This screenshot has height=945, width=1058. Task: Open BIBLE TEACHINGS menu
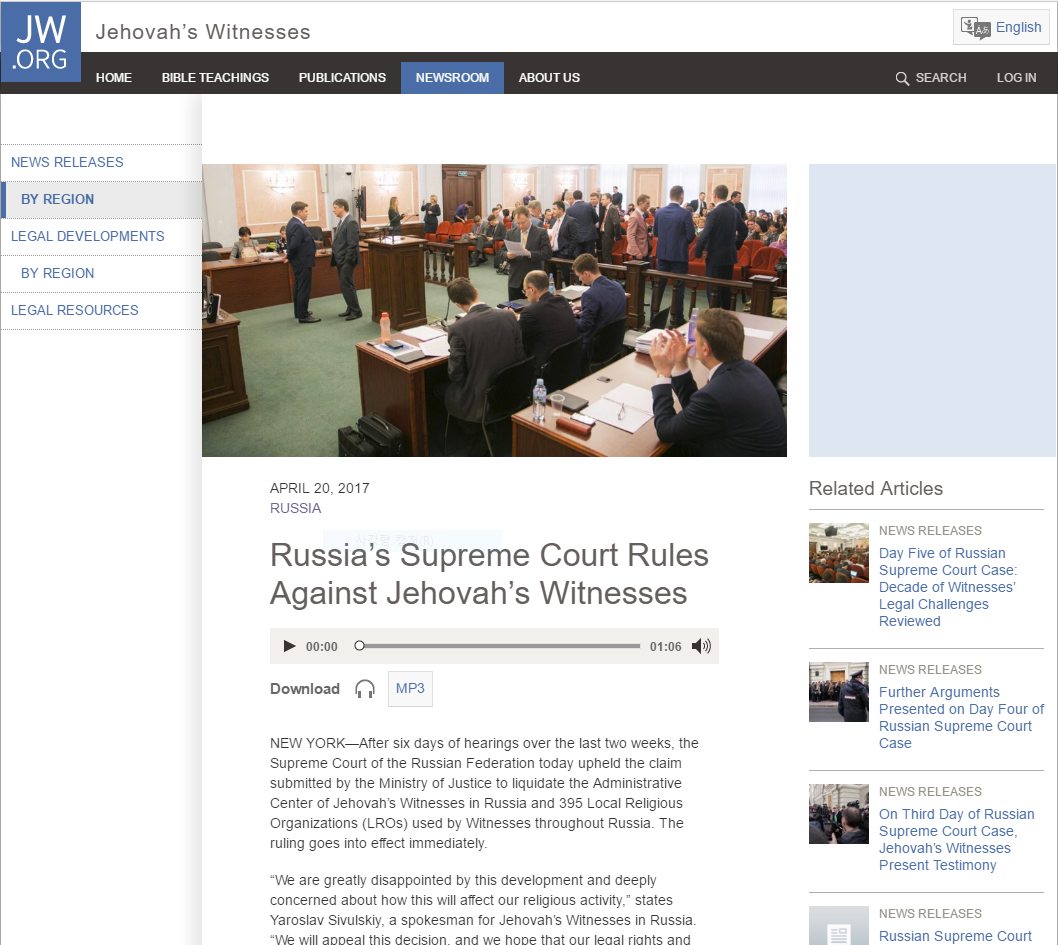point(215,78)
